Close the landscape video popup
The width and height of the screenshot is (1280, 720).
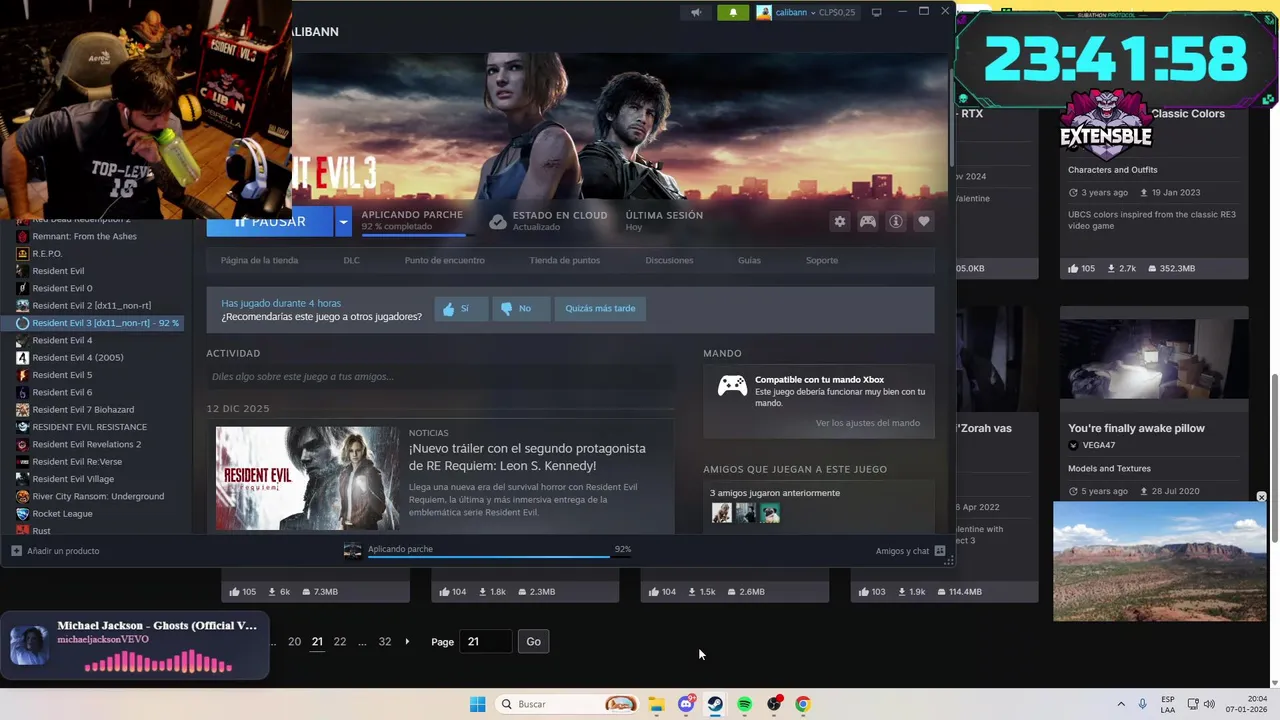(1261, 497)
